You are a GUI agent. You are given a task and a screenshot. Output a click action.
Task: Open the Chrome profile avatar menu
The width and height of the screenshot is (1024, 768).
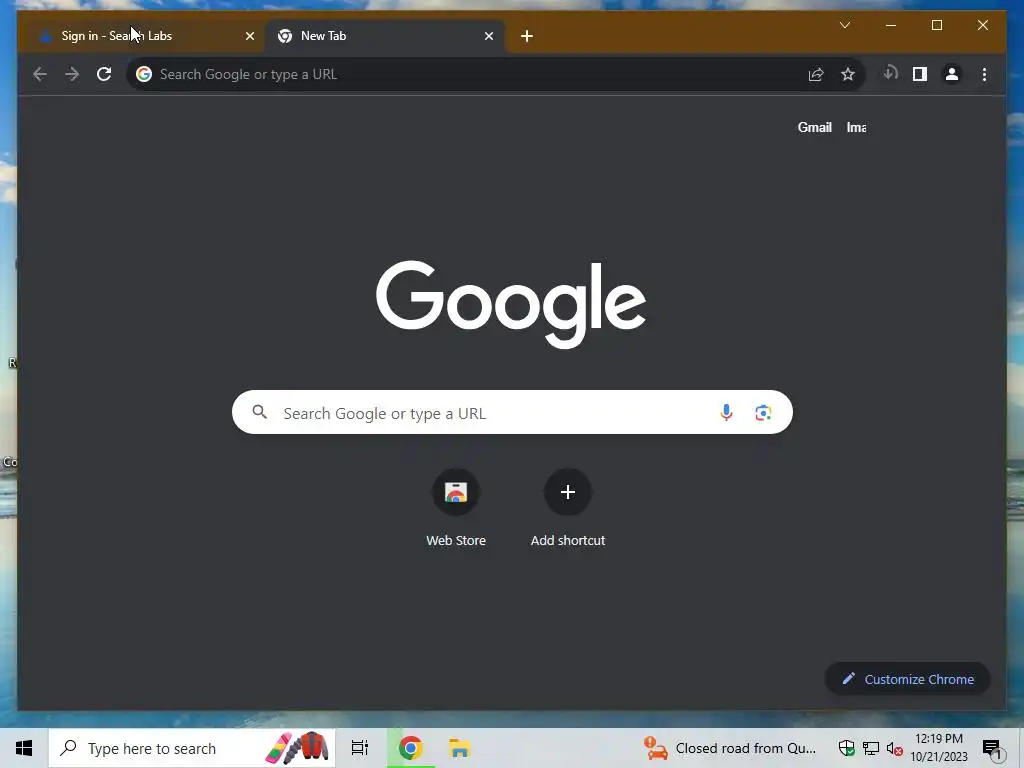click(952, 74)
